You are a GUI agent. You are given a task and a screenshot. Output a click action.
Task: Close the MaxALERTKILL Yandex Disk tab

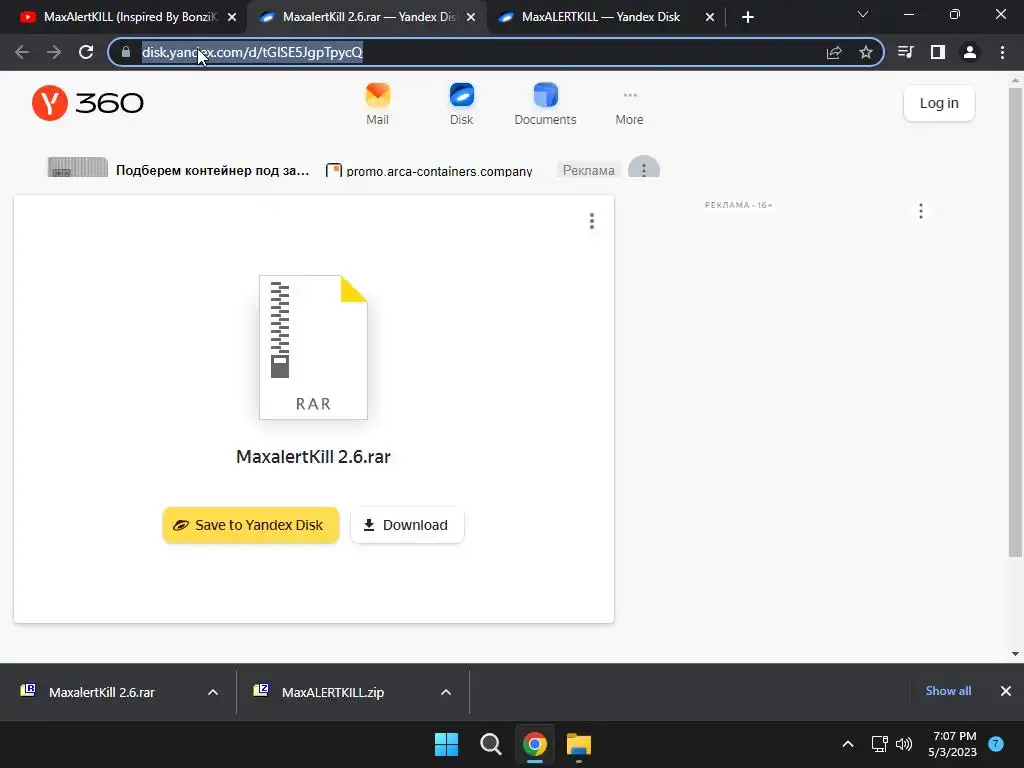[x=710, y=18]
